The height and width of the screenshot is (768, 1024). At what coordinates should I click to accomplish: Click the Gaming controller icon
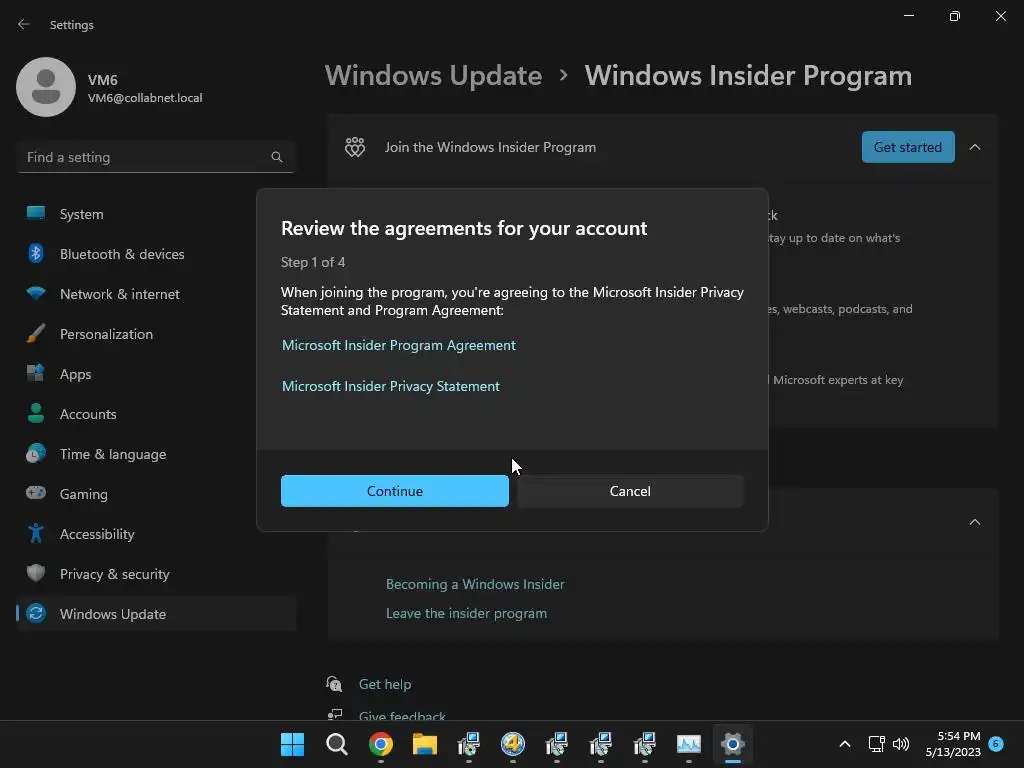click(x=36, y=492)
